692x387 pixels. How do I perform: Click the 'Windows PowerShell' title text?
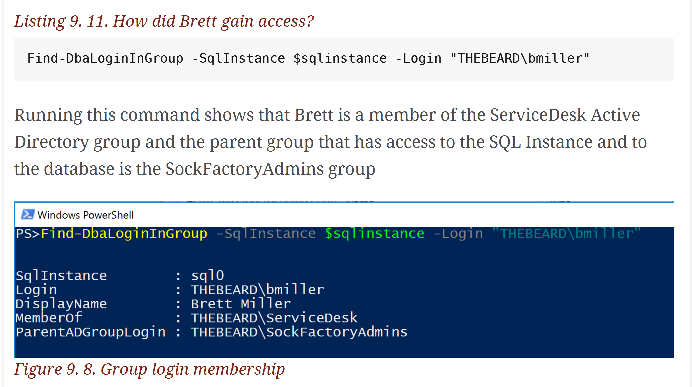[85, 215]
